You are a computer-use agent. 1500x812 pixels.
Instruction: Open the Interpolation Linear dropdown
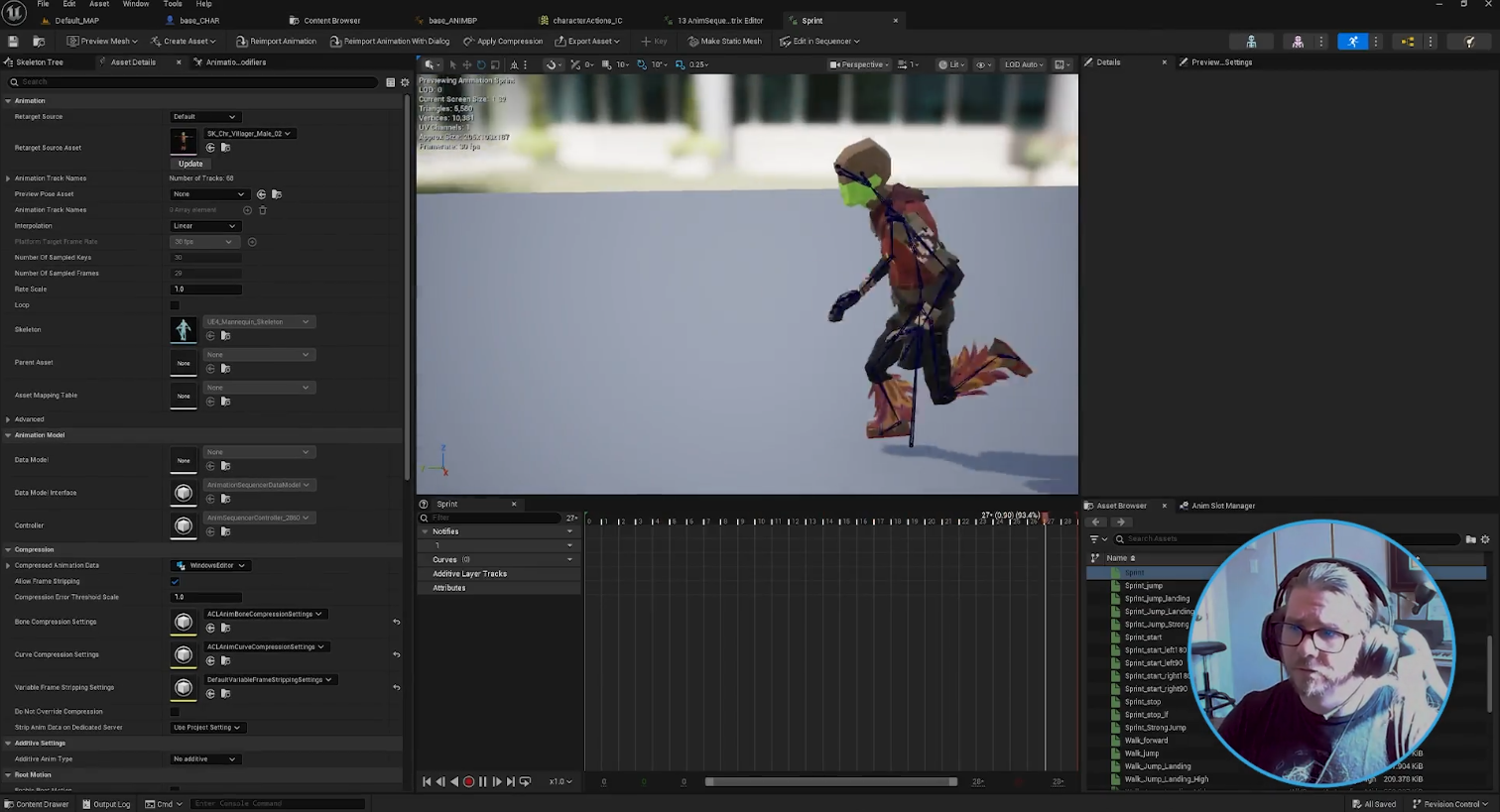[204, 226]
